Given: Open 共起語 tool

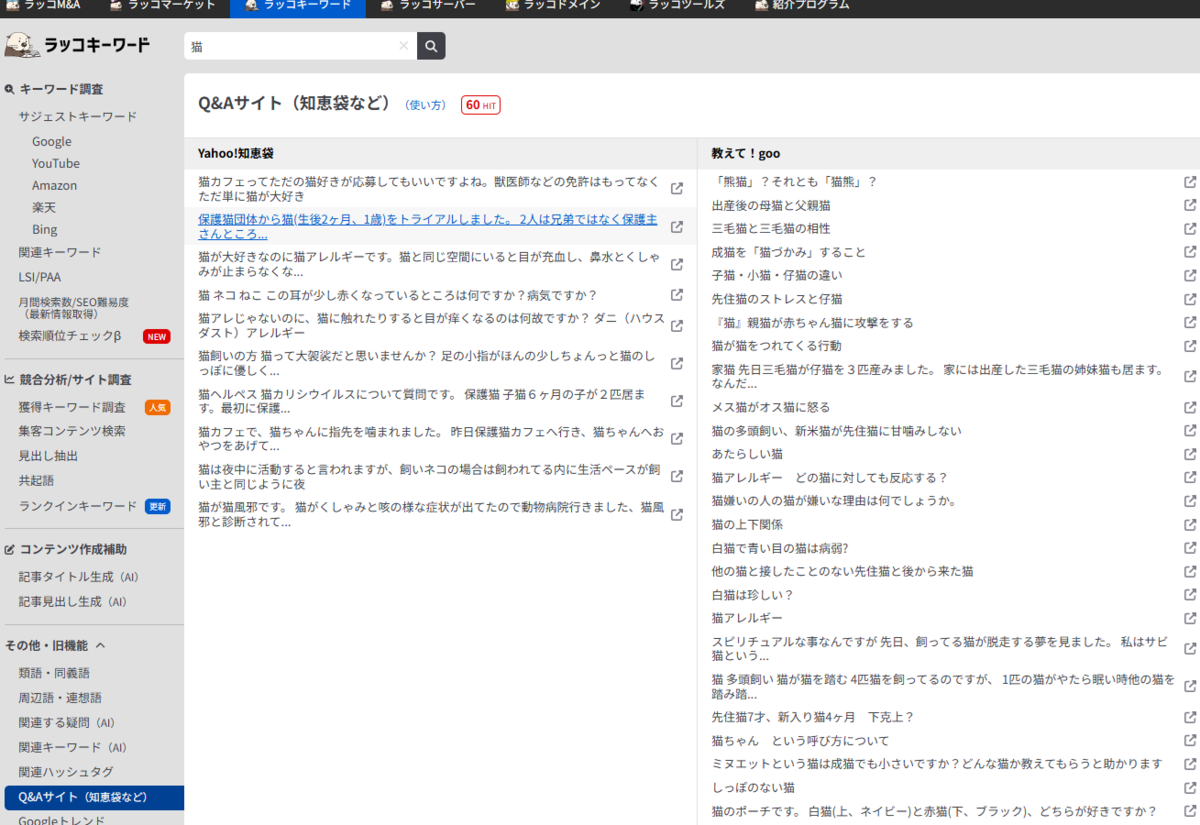Looking at the screenshot, I should 36,481.
